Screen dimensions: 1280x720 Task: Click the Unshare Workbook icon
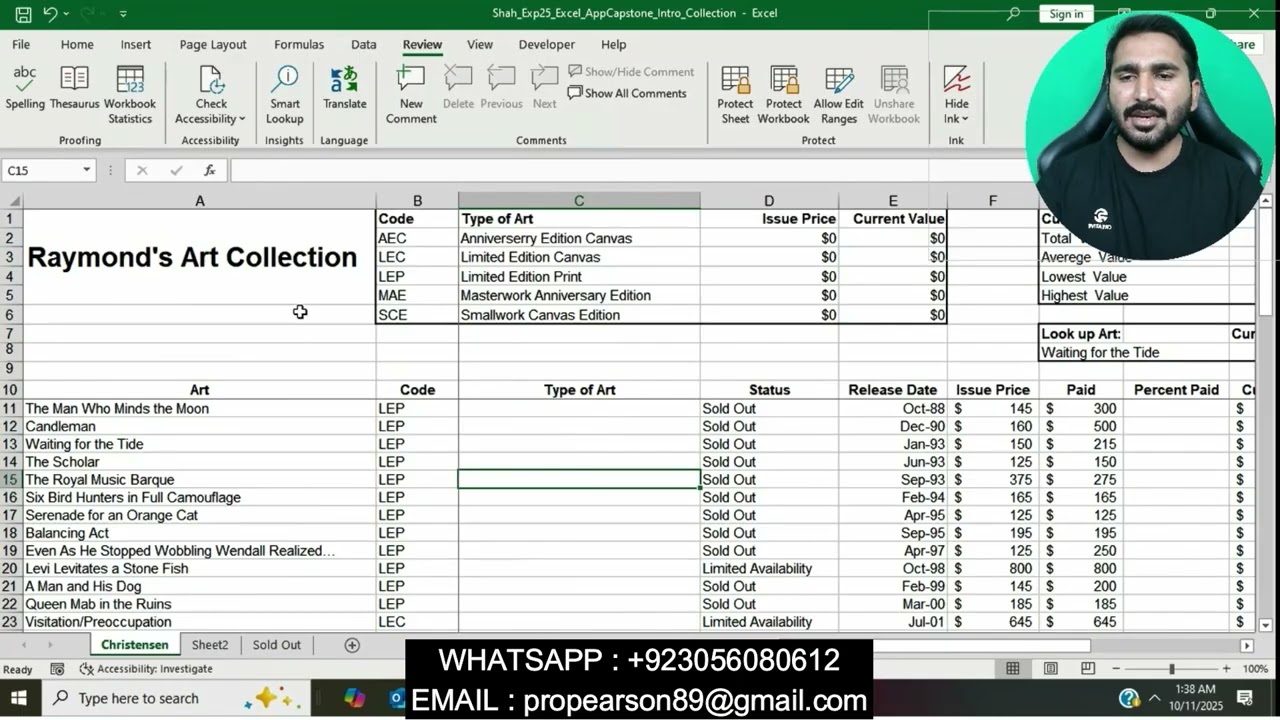click(x=894, y=82)
